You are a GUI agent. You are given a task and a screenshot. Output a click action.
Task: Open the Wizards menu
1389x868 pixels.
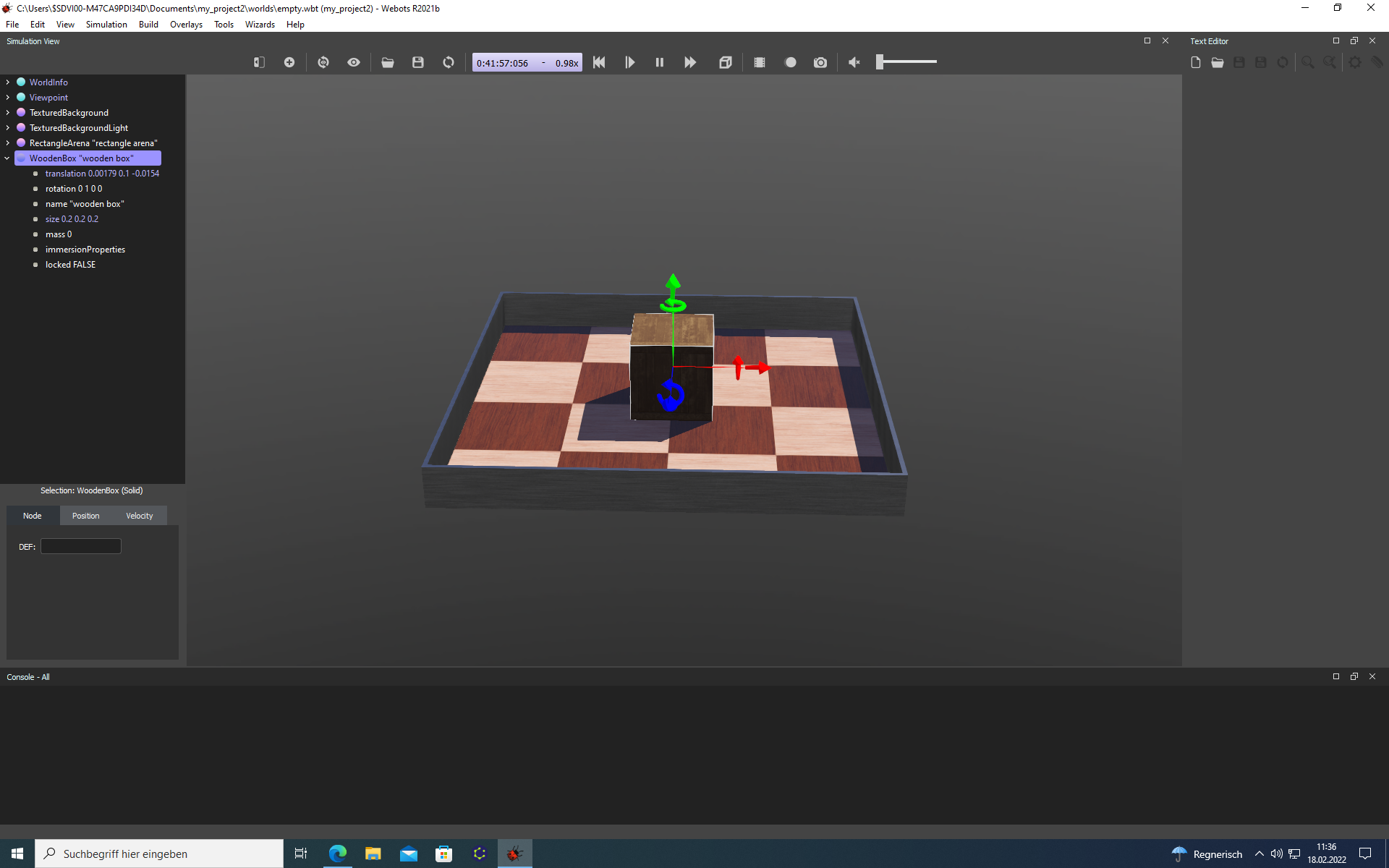pyautogui.click(x=260, y=25)
